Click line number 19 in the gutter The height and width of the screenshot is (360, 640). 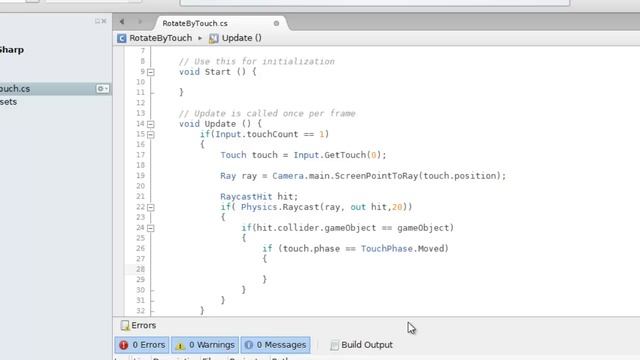[x=140, y=176]
